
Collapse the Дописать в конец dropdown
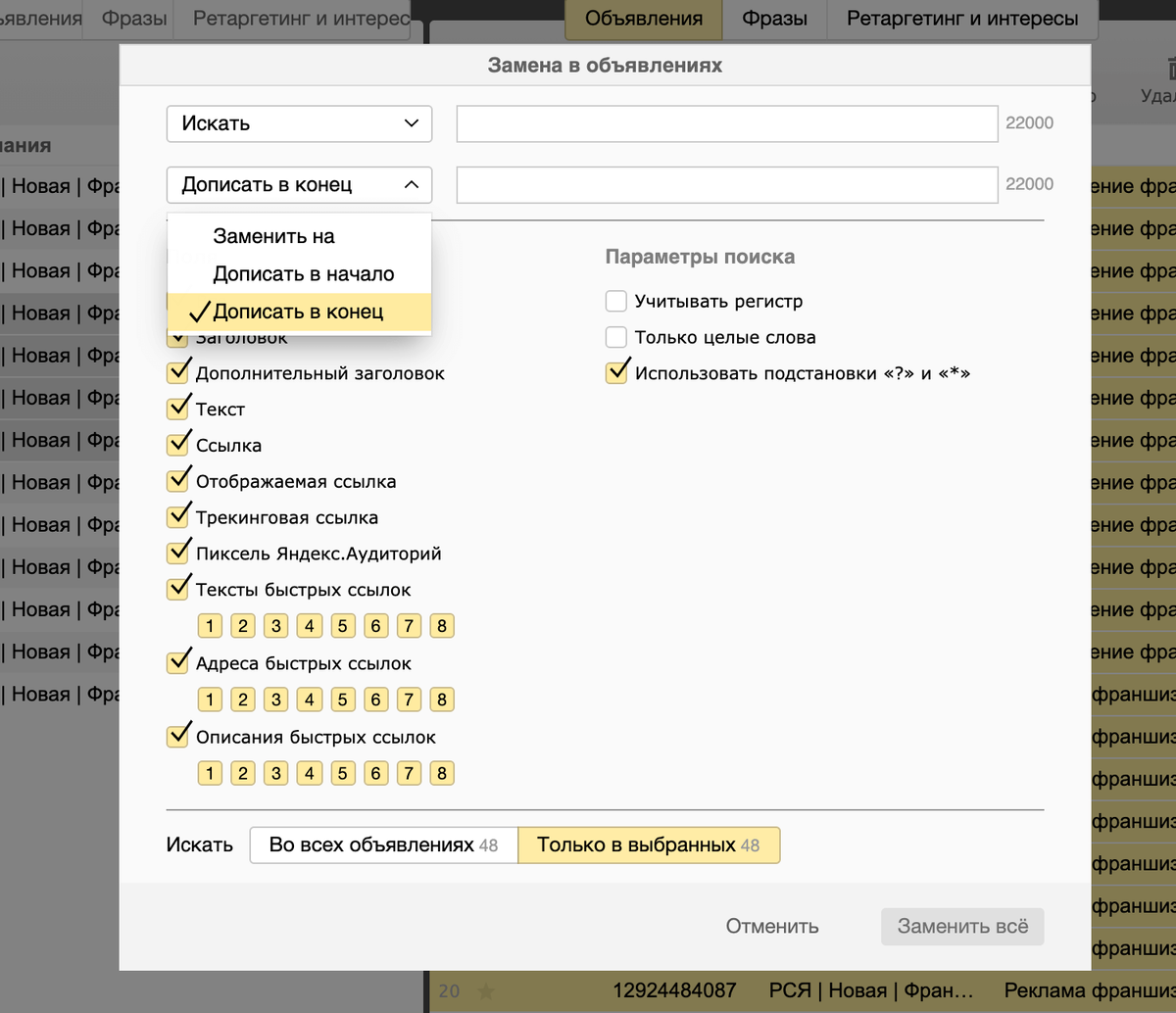tap(299, 184)
